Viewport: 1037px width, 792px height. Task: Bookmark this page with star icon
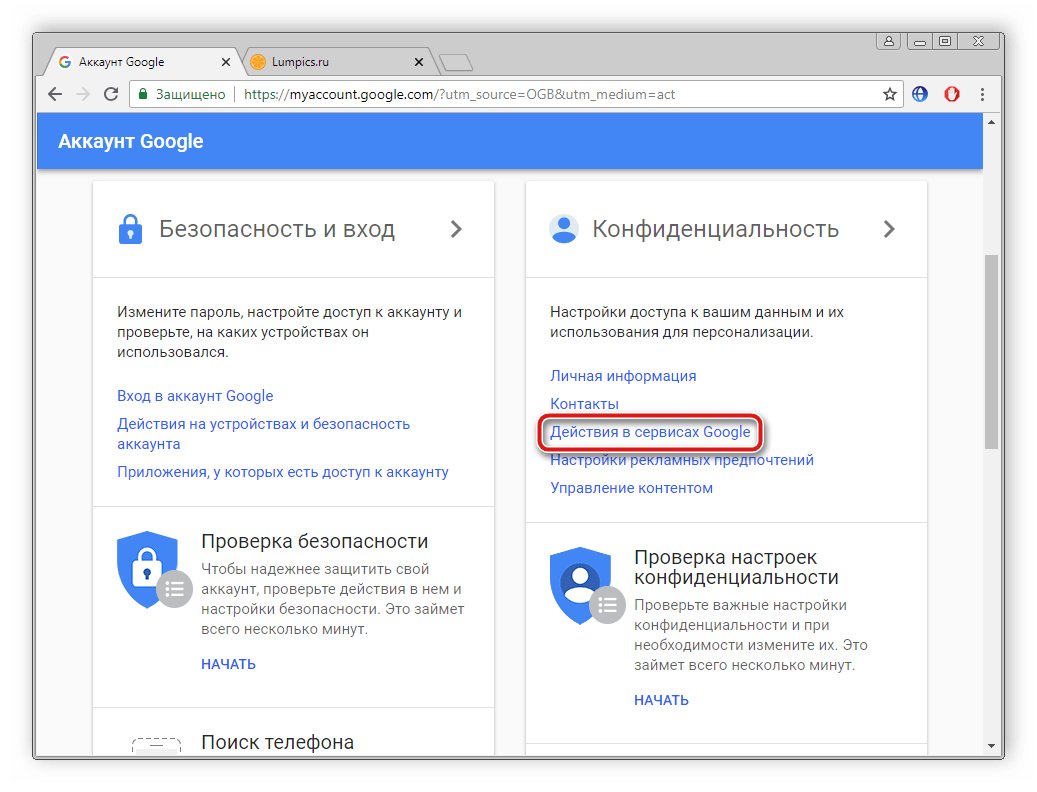tap(889, 94)
